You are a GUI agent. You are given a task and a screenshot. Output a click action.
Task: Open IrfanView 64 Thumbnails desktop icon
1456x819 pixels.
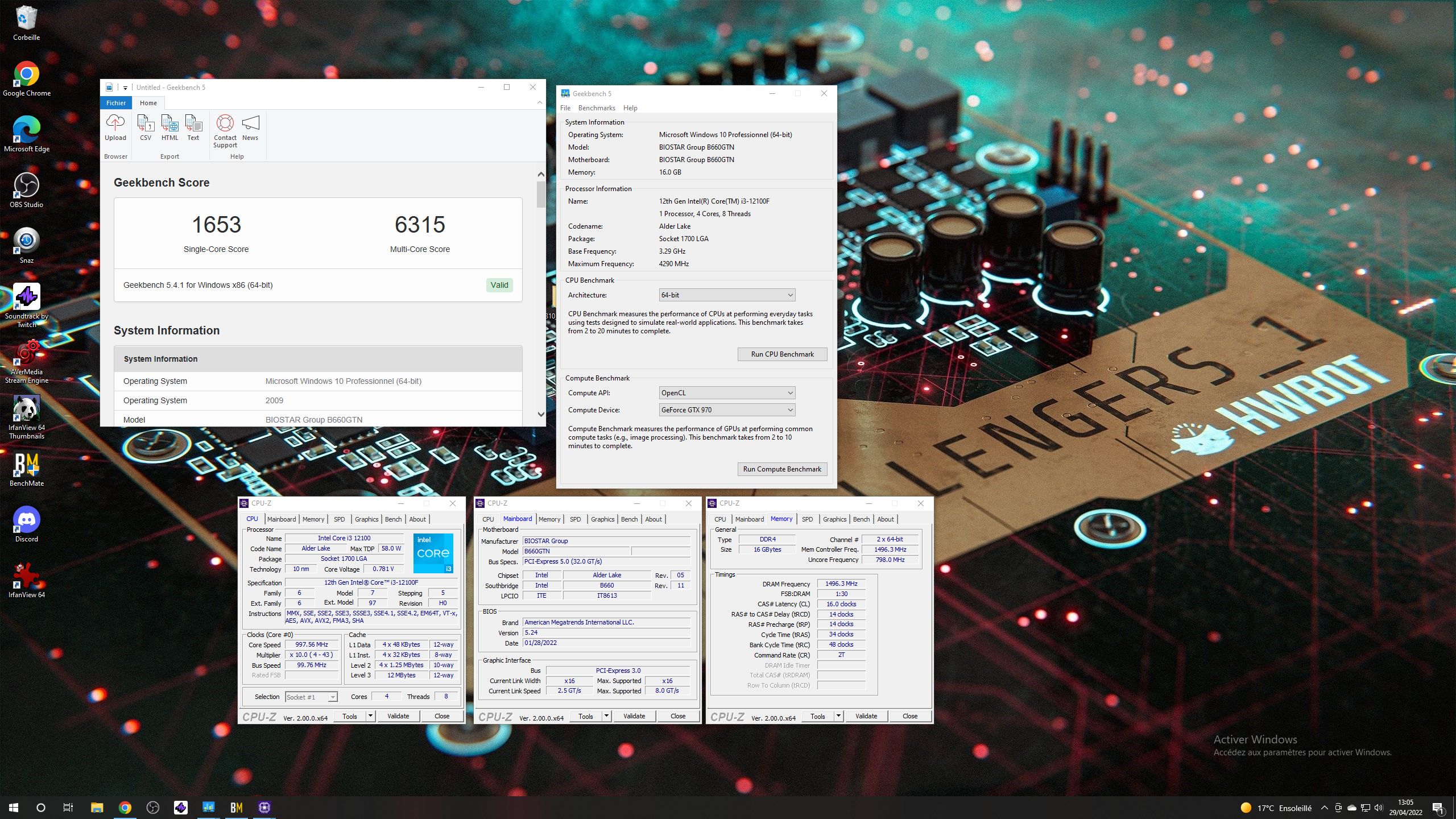click(26, 417)
